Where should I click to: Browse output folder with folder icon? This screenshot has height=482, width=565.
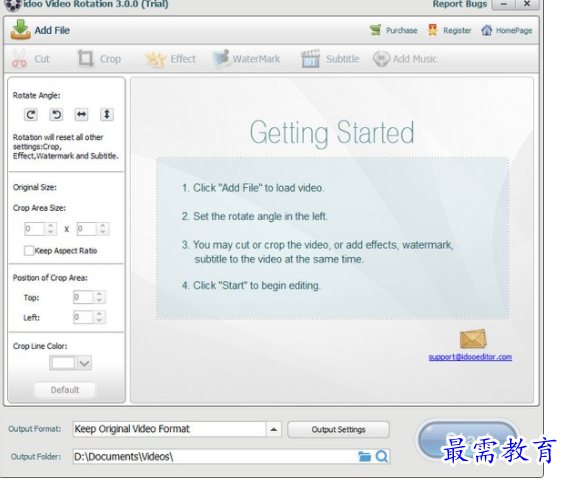365,456
